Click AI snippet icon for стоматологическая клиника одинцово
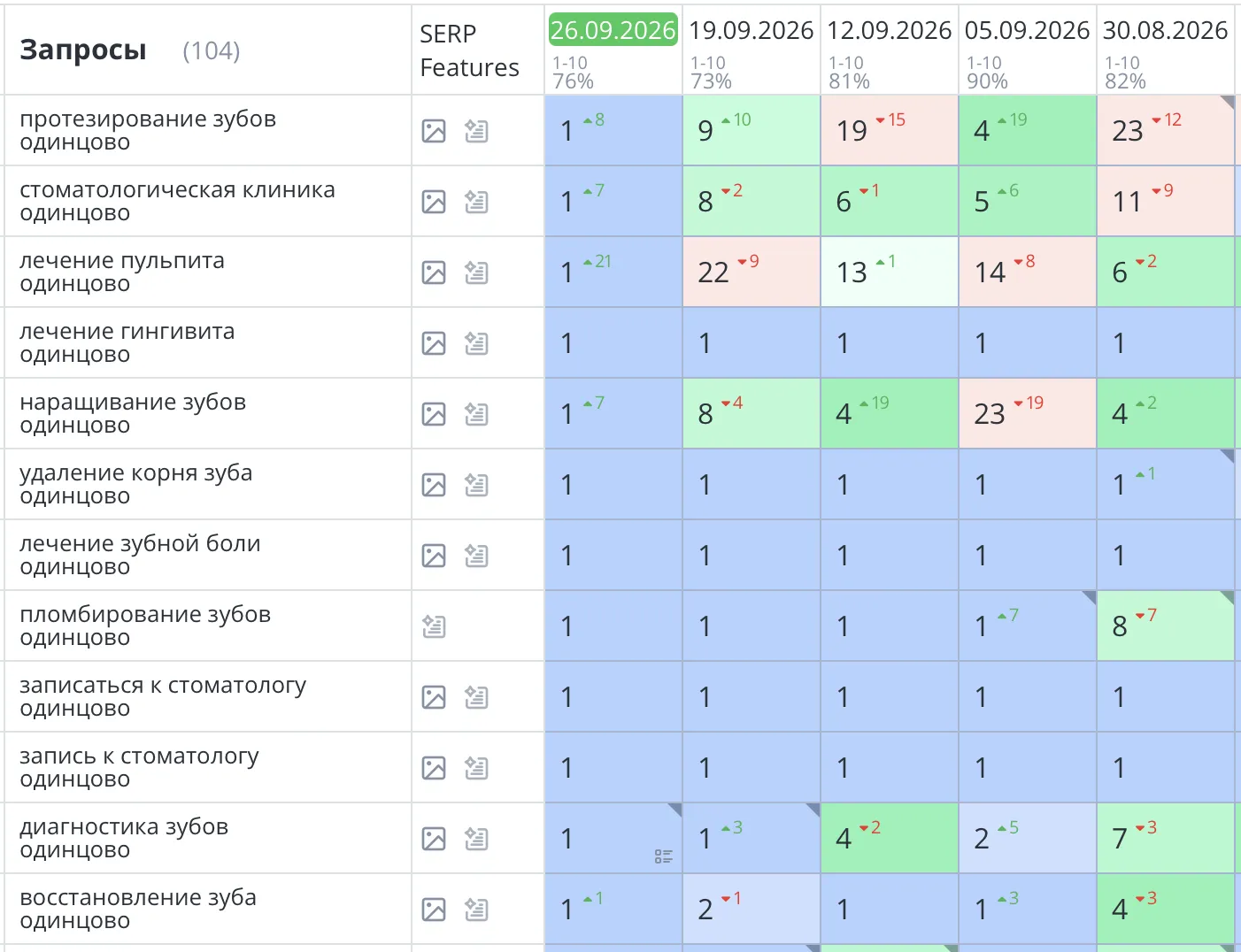Screen dimensions: 1241x952 click(476, 202)
